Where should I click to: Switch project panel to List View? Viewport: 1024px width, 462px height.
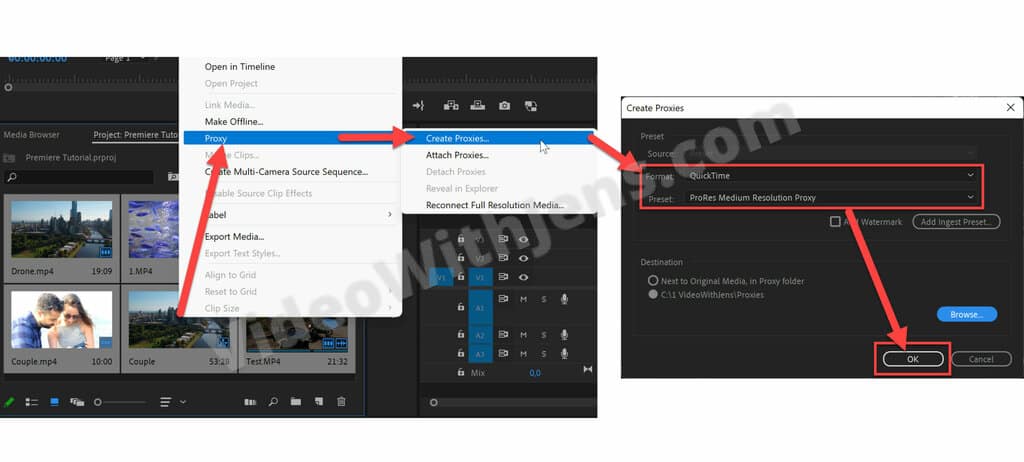click(31, 402)
